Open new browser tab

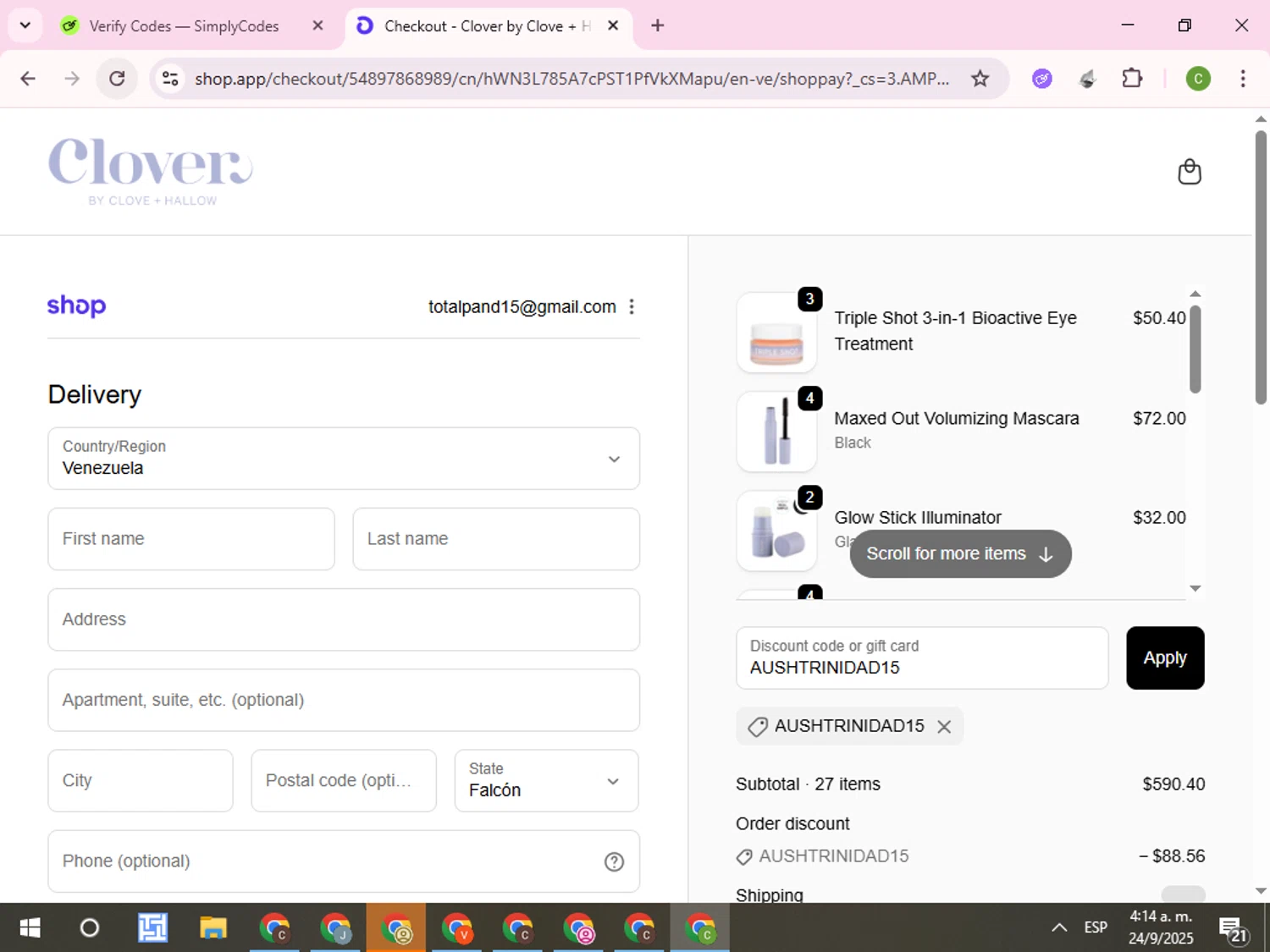(x=657, y=25)
